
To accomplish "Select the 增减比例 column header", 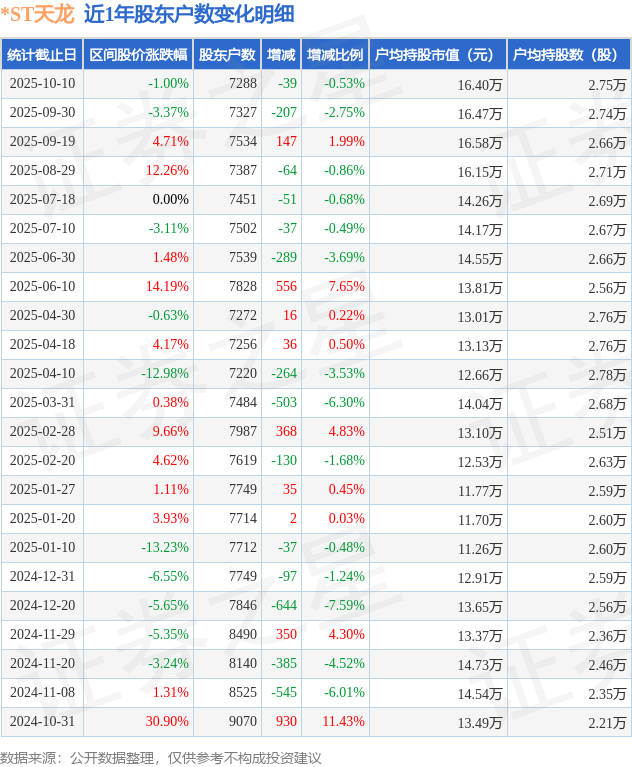I will tap(335, 54).
